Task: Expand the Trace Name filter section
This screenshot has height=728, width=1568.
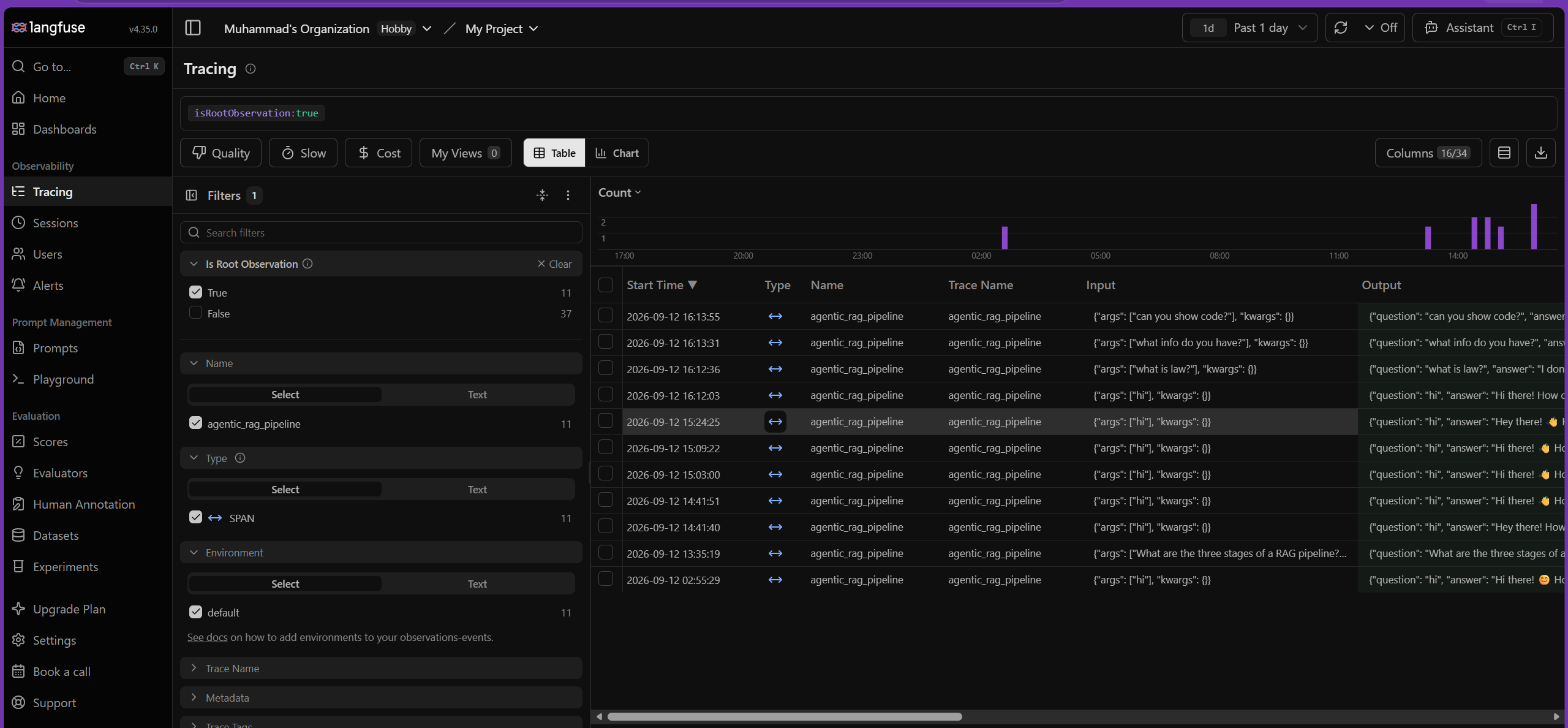Action: 381,668
